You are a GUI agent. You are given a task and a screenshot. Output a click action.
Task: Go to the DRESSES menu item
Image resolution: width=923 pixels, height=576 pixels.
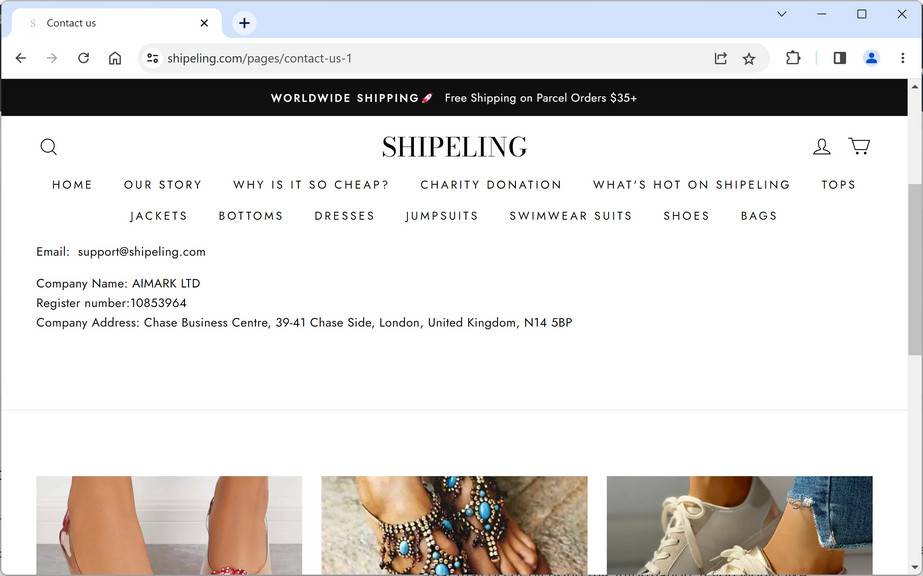[344, 216]
